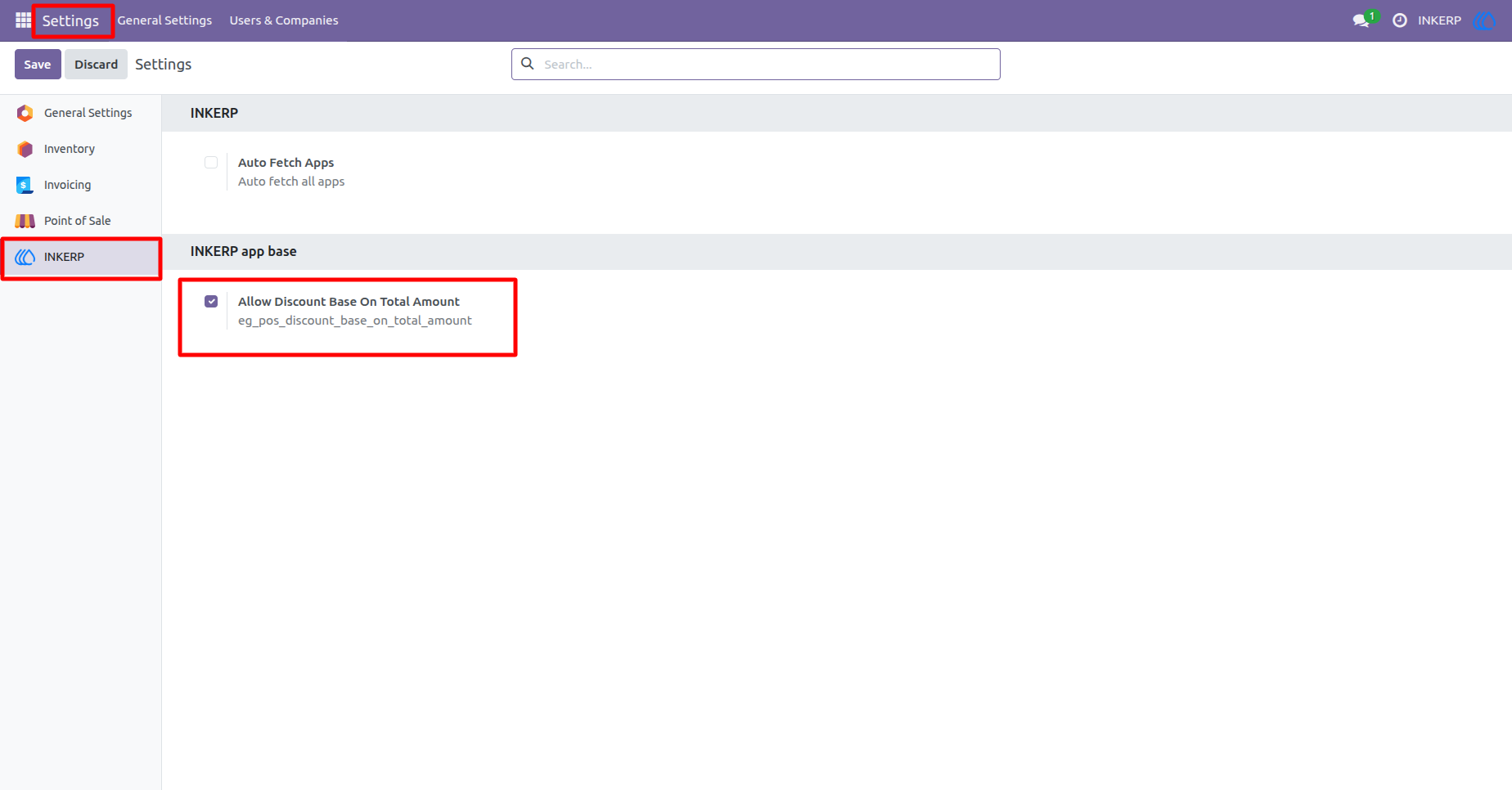Select the Inventory settings tab

[x=81, y=149]
